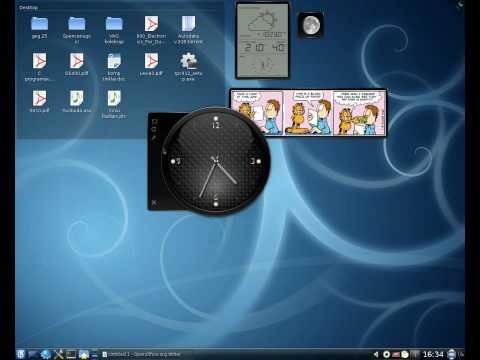Click the pink flag tray icon
This screenshot has width=480, height=360.
pyautogui.click(x=396, y=354)
